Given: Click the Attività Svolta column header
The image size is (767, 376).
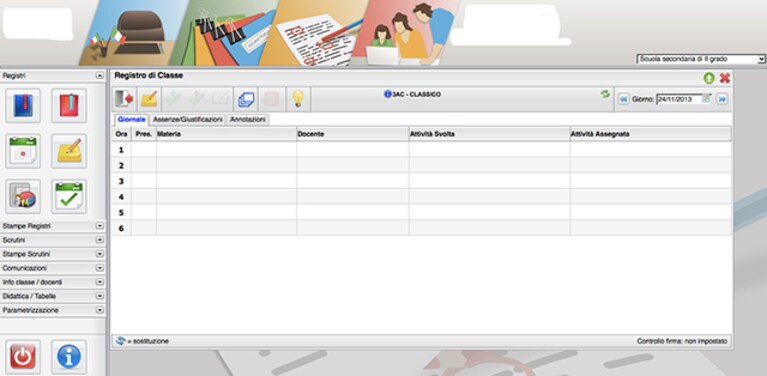Looking at the screenshot, I should click(489, 134).
